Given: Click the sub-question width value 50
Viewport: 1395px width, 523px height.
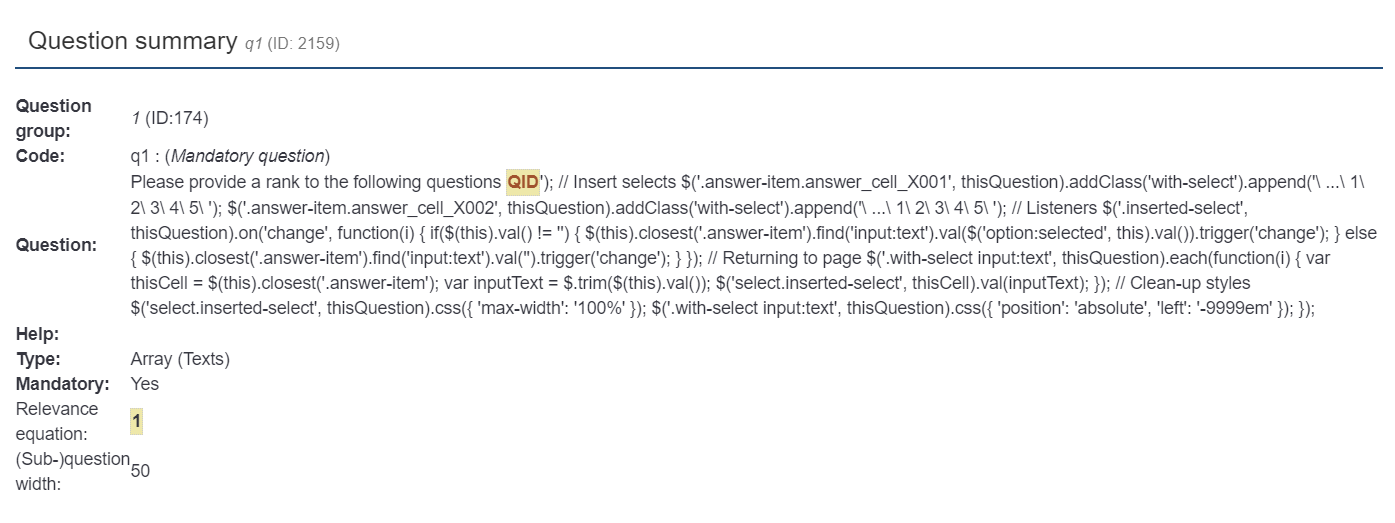Looking at the screenshot, I should (x=140, y=471).
